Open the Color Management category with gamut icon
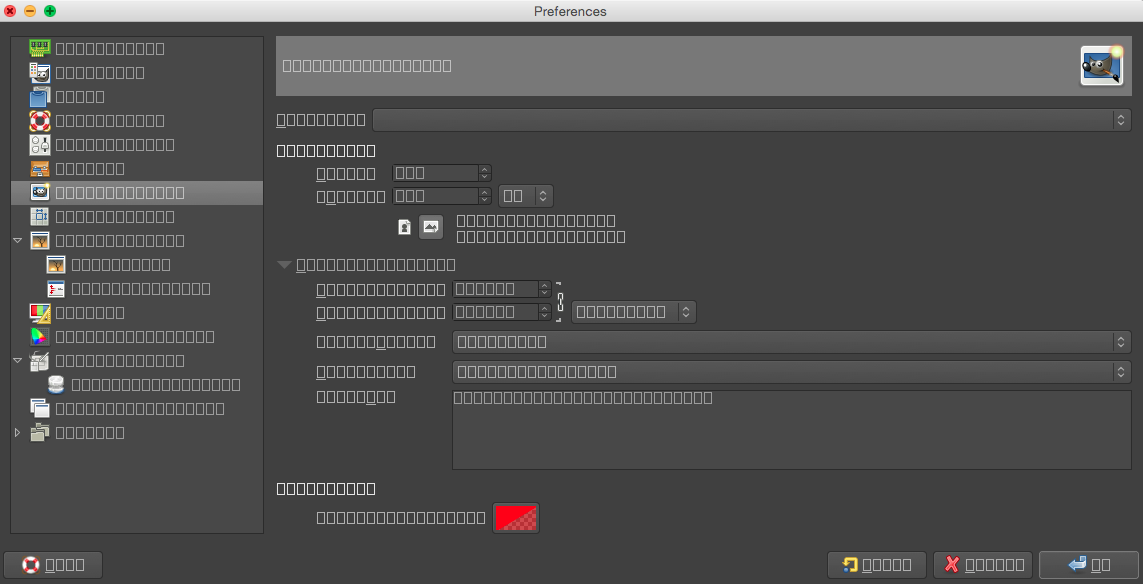Screen dimensions: 1143x584 click(137, 337)
